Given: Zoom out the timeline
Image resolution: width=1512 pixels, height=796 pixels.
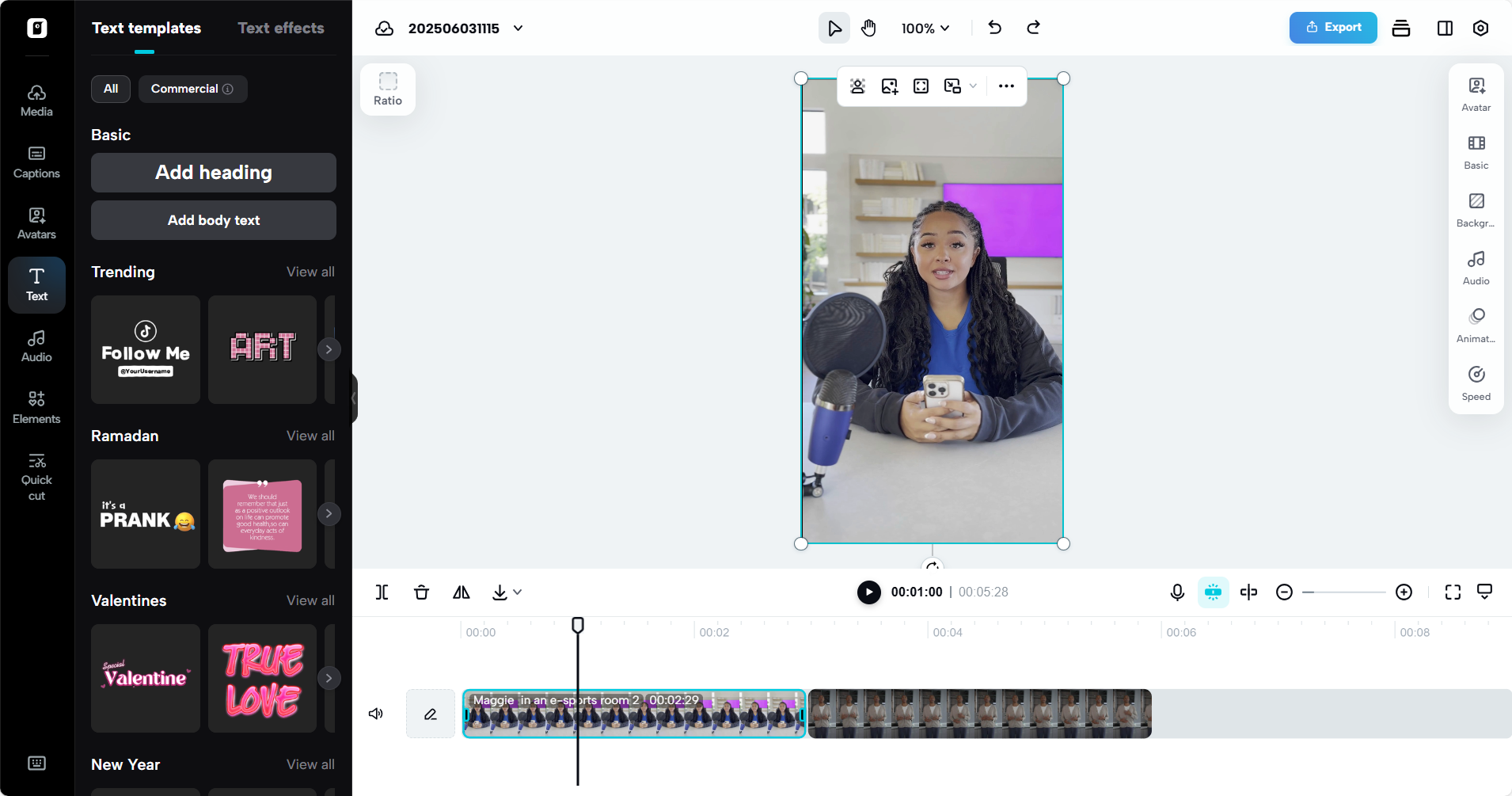Looking at the screenshot, I should [x=1284, y=592].
